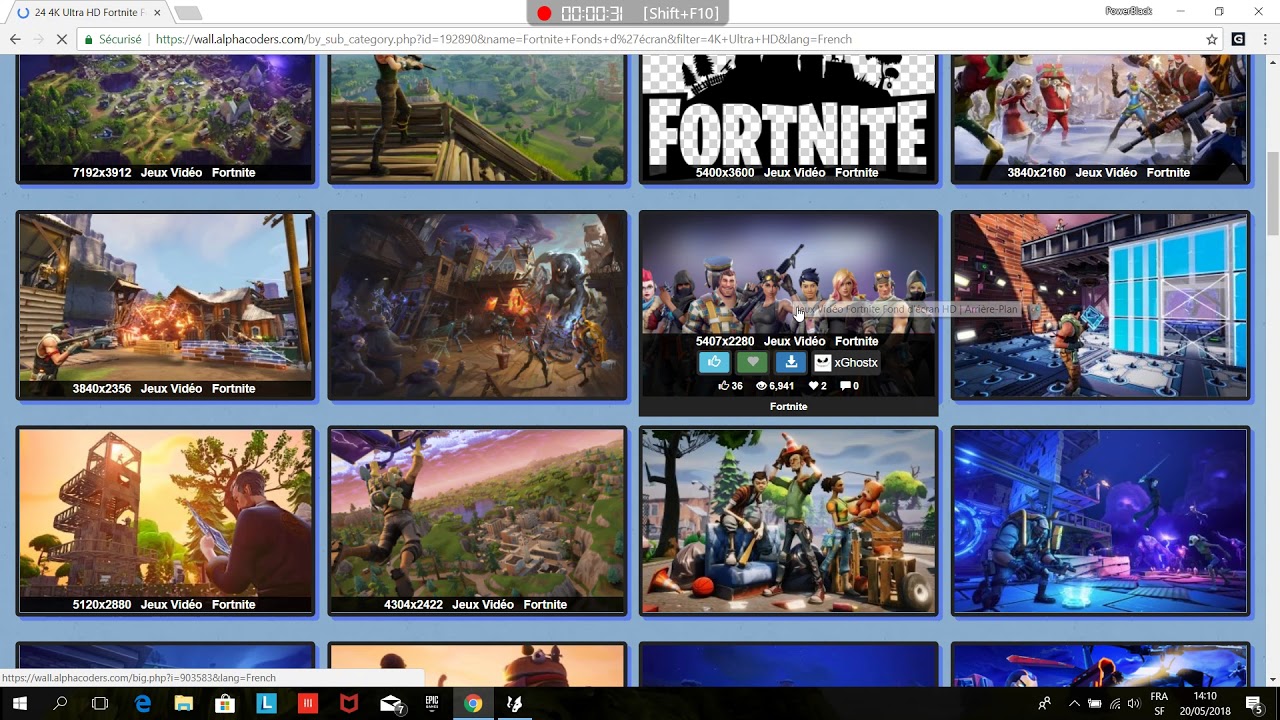1280x720 pixels.
Task: Open the red striped app in the taskbar
Action: (308, 703)
